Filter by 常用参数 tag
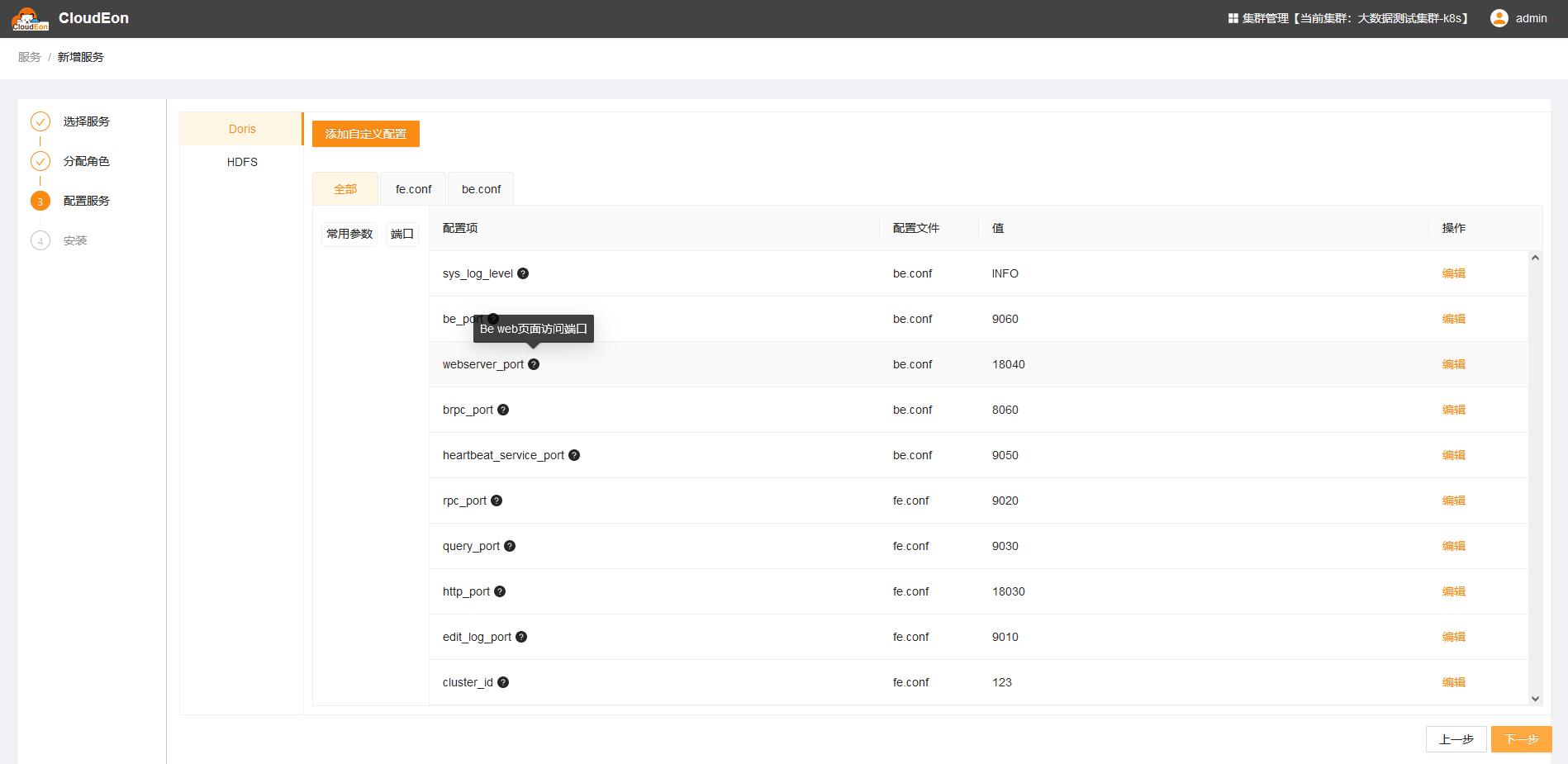1568x764 pixels. (x=349, y=234)
